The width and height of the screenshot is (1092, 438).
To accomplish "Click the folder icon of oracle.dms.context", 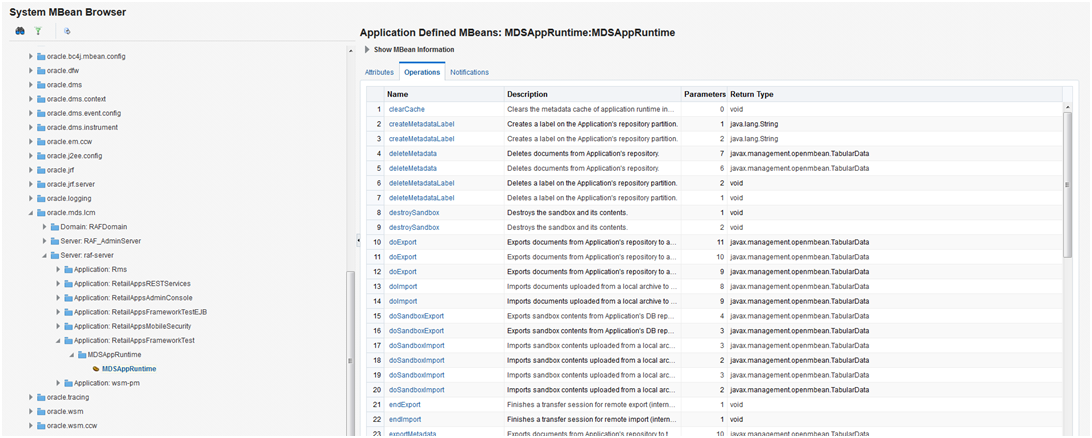I will click(x=41, y=99).
